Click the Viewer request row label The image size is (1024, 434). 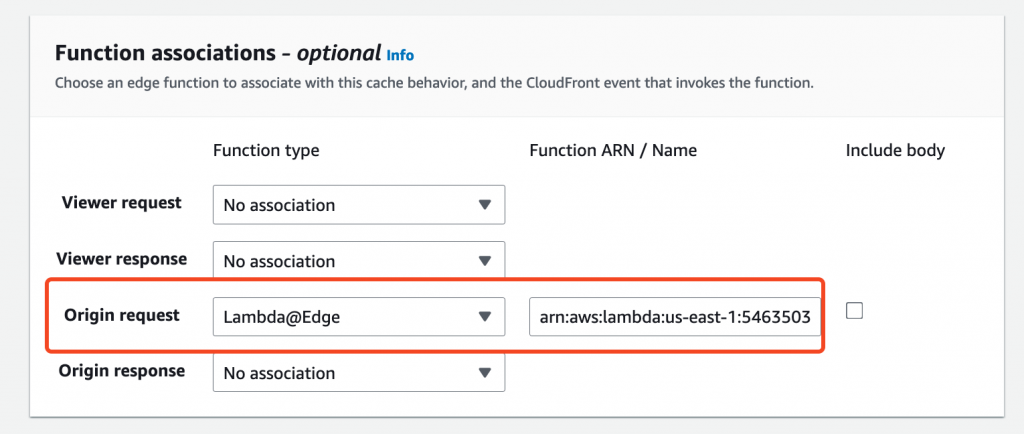[x=122, y=202]
